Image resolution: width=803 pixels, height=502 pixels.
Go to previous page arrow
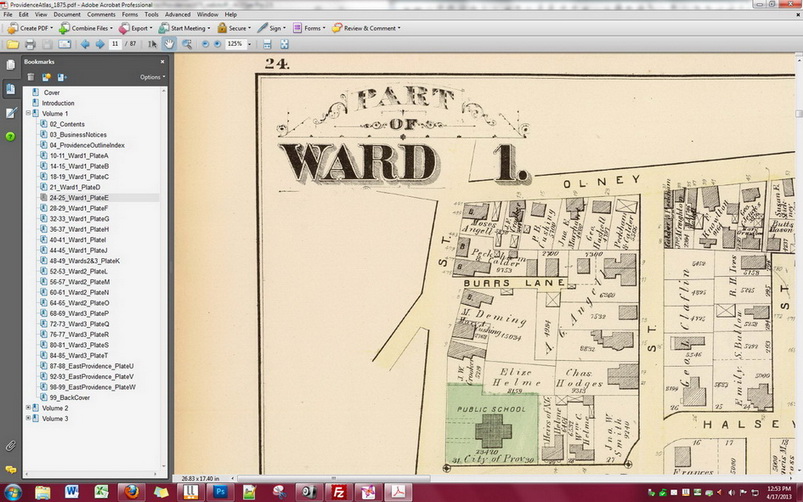point(85,45)
